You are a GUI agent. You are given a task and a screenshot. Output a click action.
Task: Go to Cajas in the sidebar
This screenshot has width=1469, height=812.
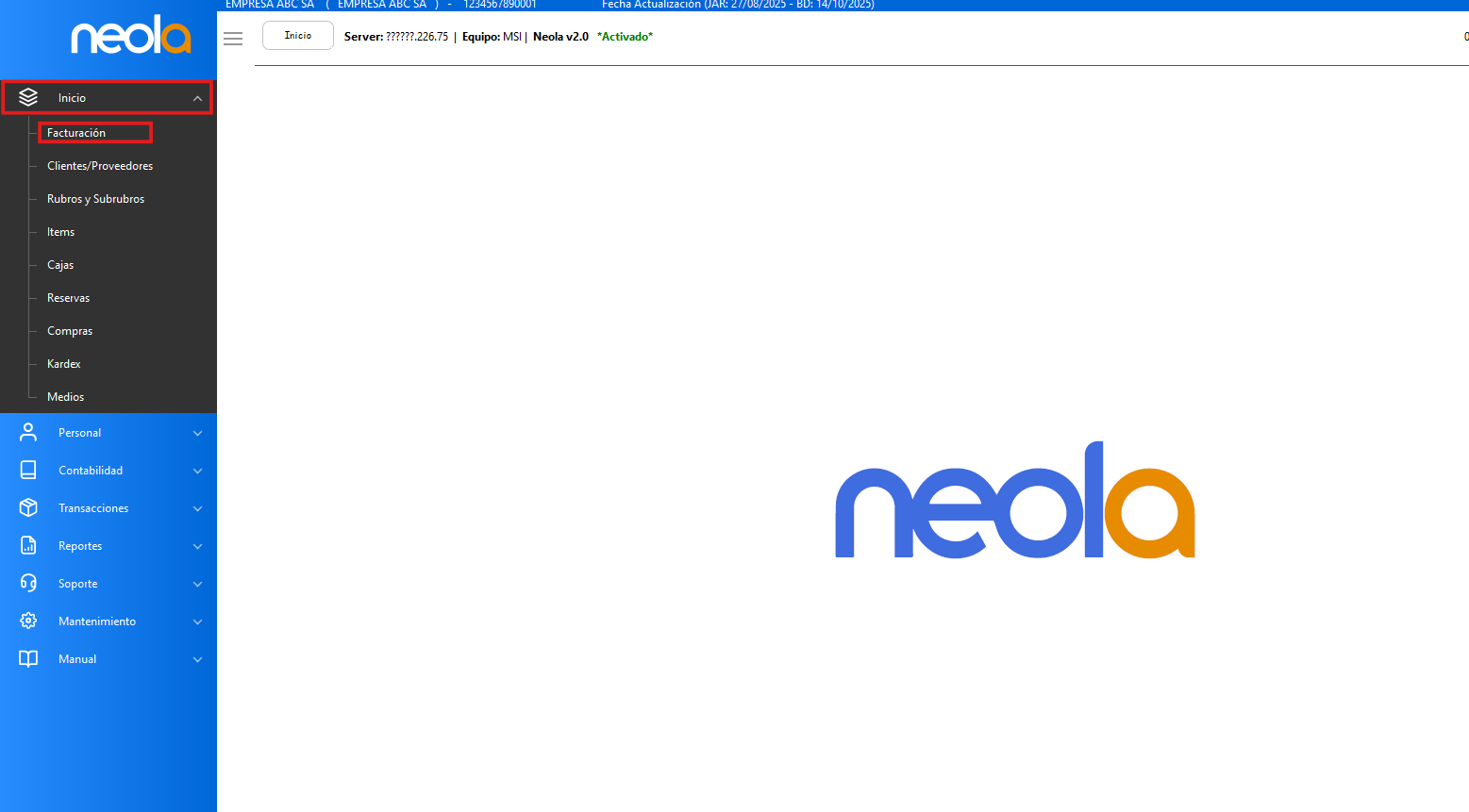[60, 265]
